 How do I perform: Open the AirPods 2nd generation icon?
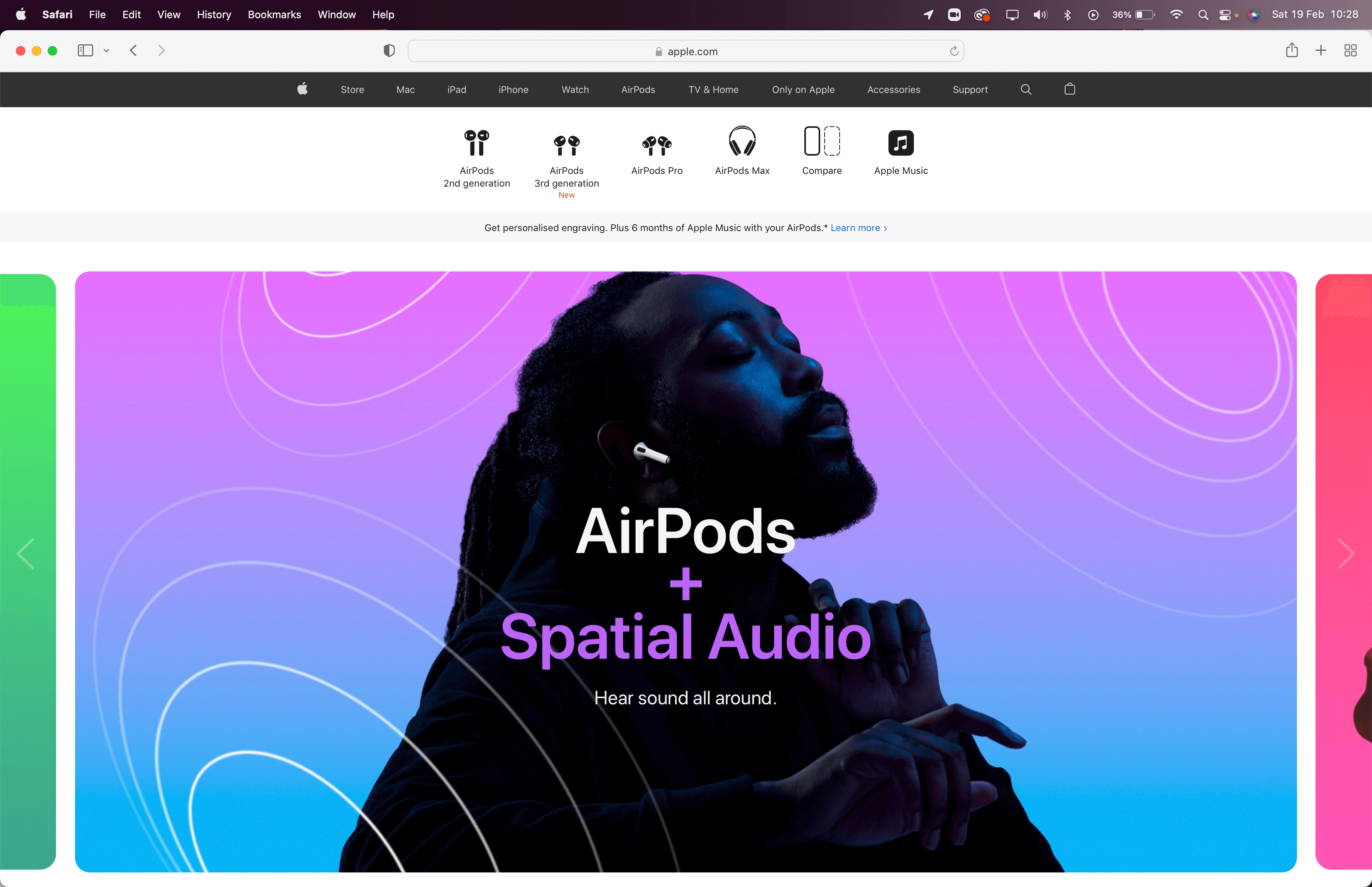point(477,142)
